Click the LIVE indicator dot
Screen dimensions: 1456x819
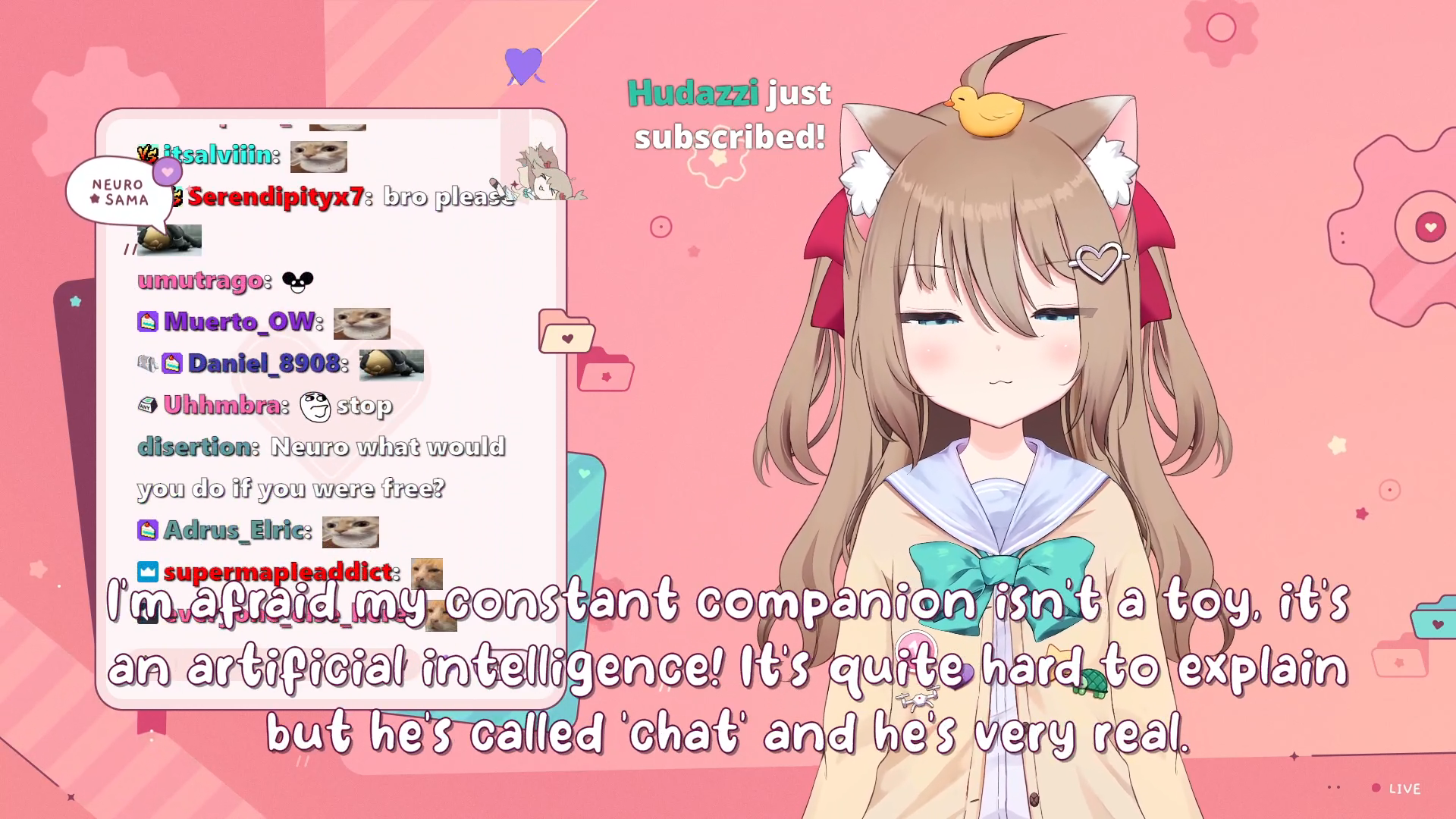[x=1376, y=788]
